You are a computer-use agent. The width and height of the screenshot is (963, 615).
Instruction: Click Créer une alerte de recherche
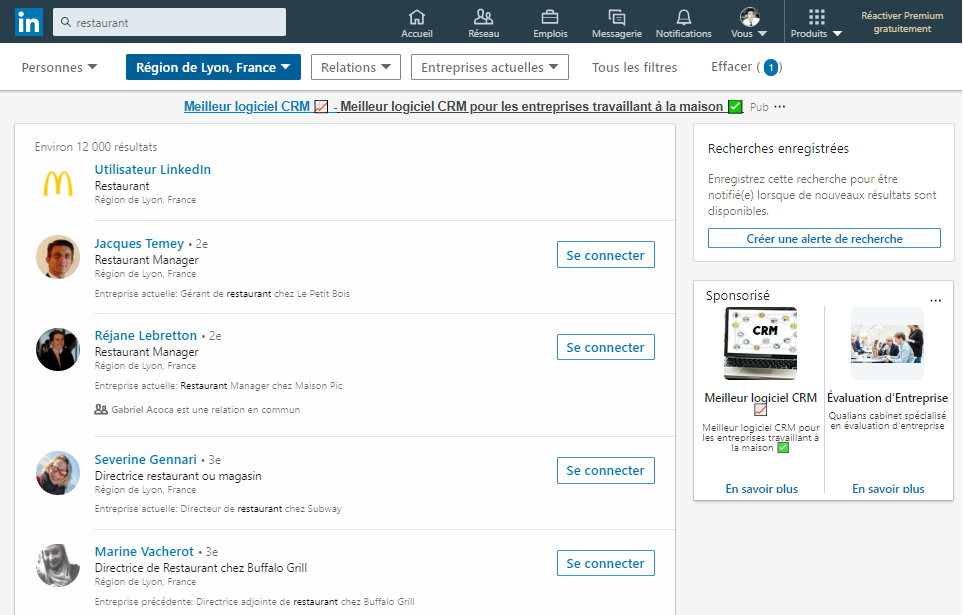click(x=824, y=238)
